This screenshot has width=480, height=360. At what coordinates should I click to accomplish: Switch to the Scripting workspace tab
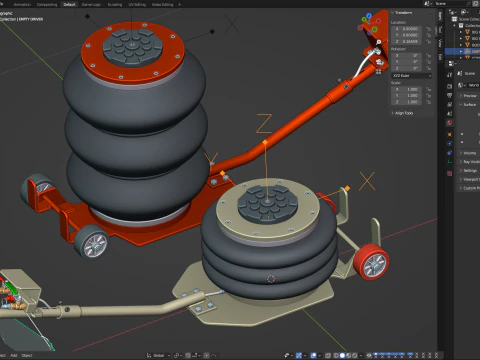click(x=115, y=4)
